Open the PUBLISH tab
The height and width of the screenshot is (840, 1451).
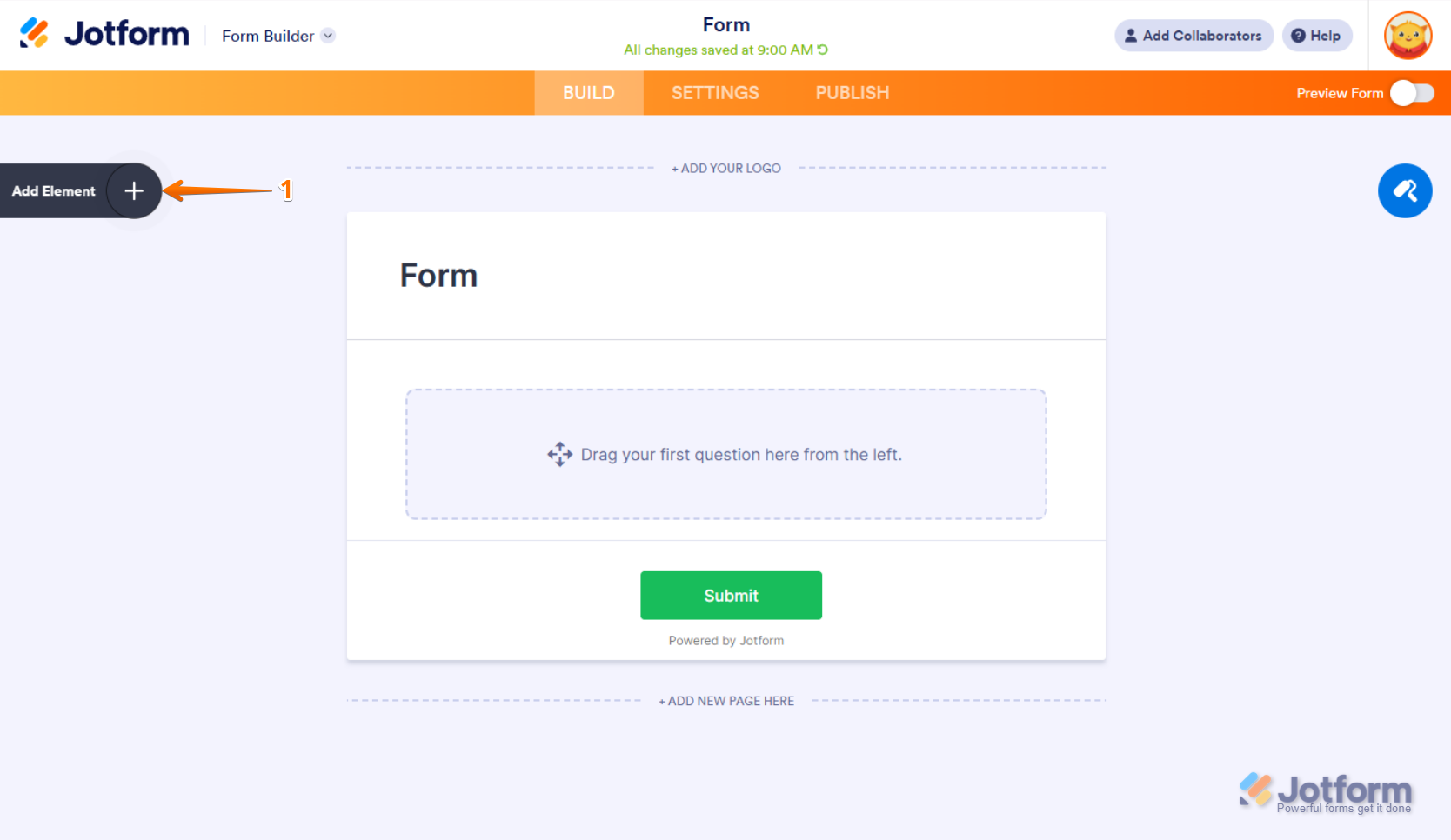(852, 93)
